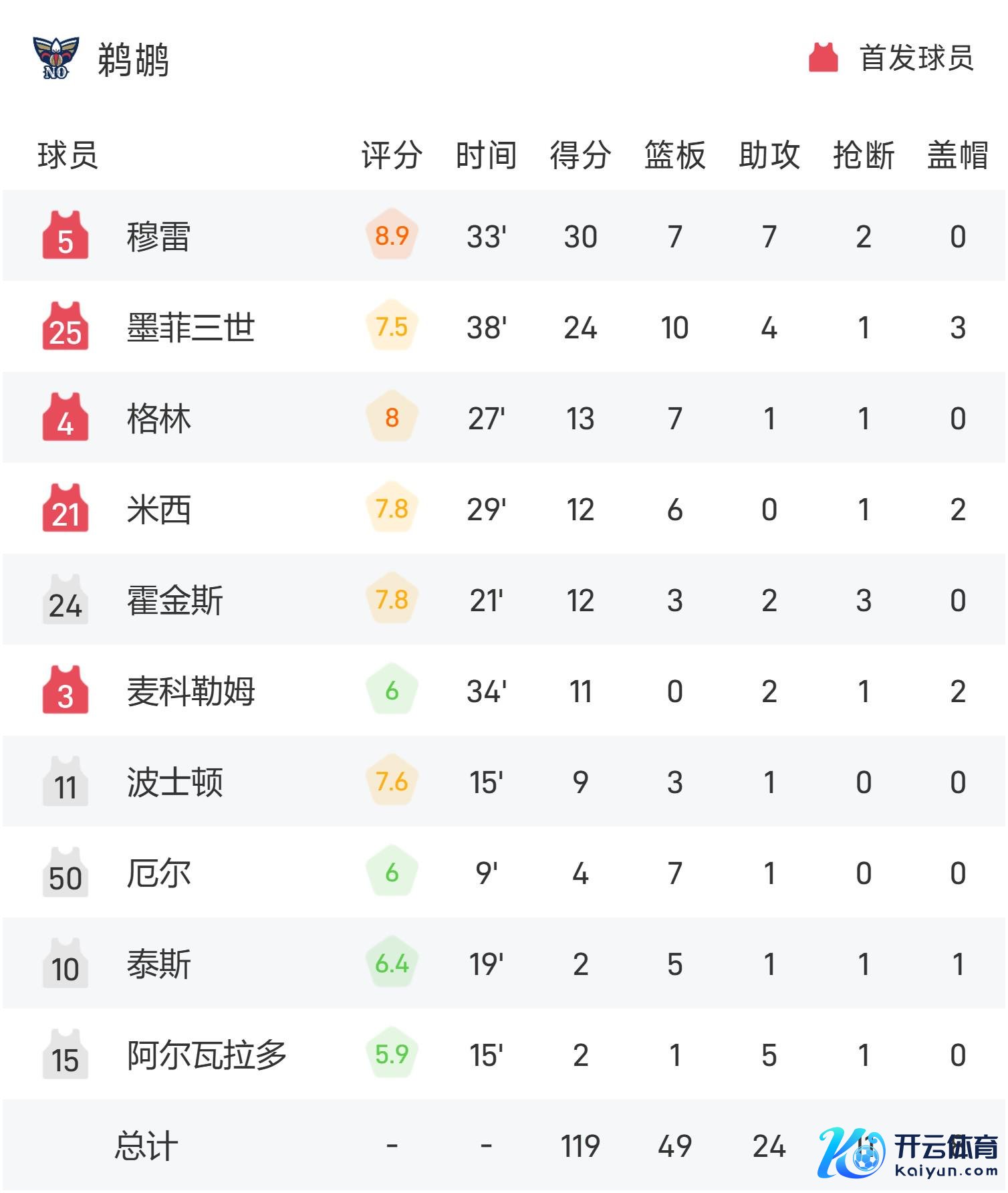Click the 鹈鹕 team name
Screen dimensions: 1008x1193
[x=133, y=60]
